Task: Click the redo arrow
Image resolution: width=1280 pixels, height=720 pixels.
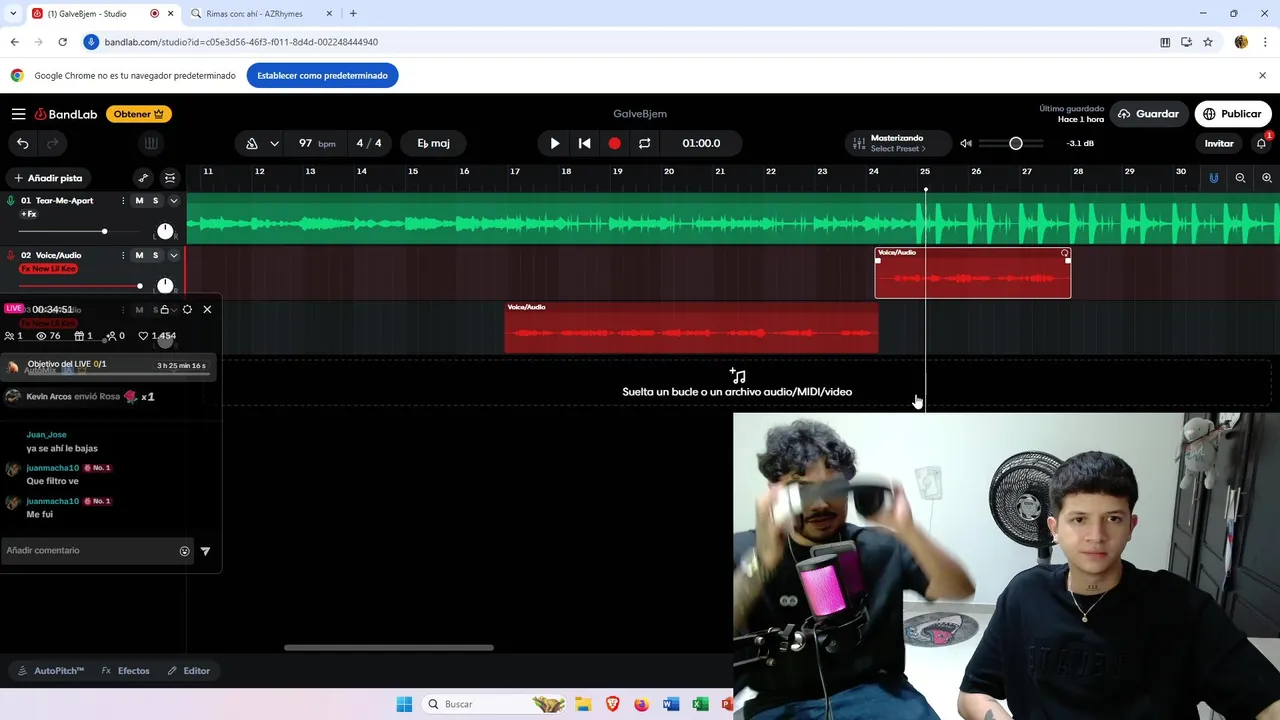Action: click(53, 143)
